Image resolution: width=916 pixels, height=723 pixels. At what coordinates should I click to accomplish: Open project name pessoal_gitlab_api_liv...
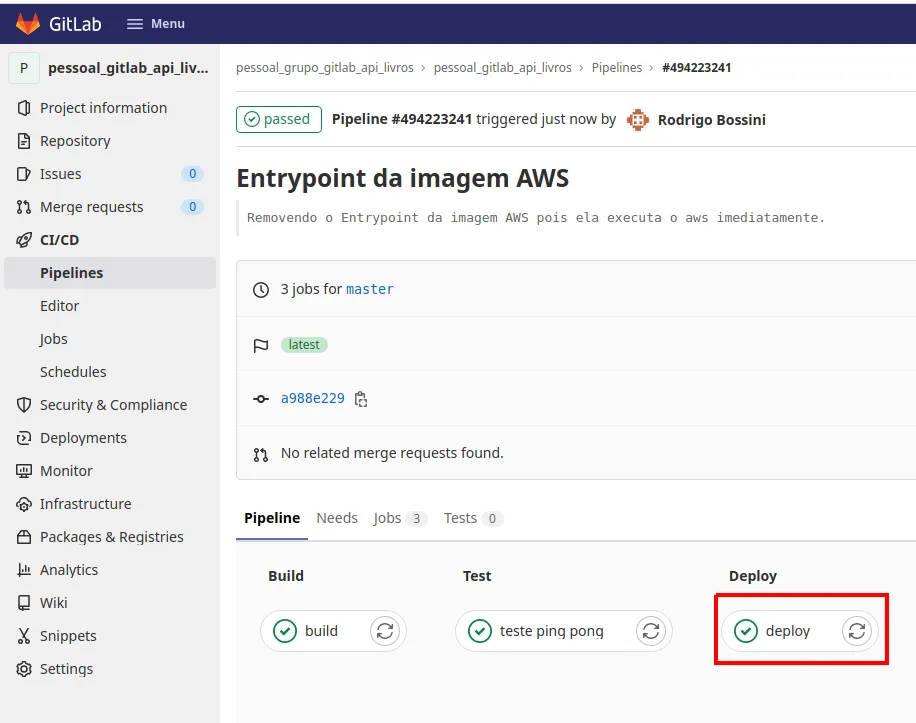click(x=128, y=68)
